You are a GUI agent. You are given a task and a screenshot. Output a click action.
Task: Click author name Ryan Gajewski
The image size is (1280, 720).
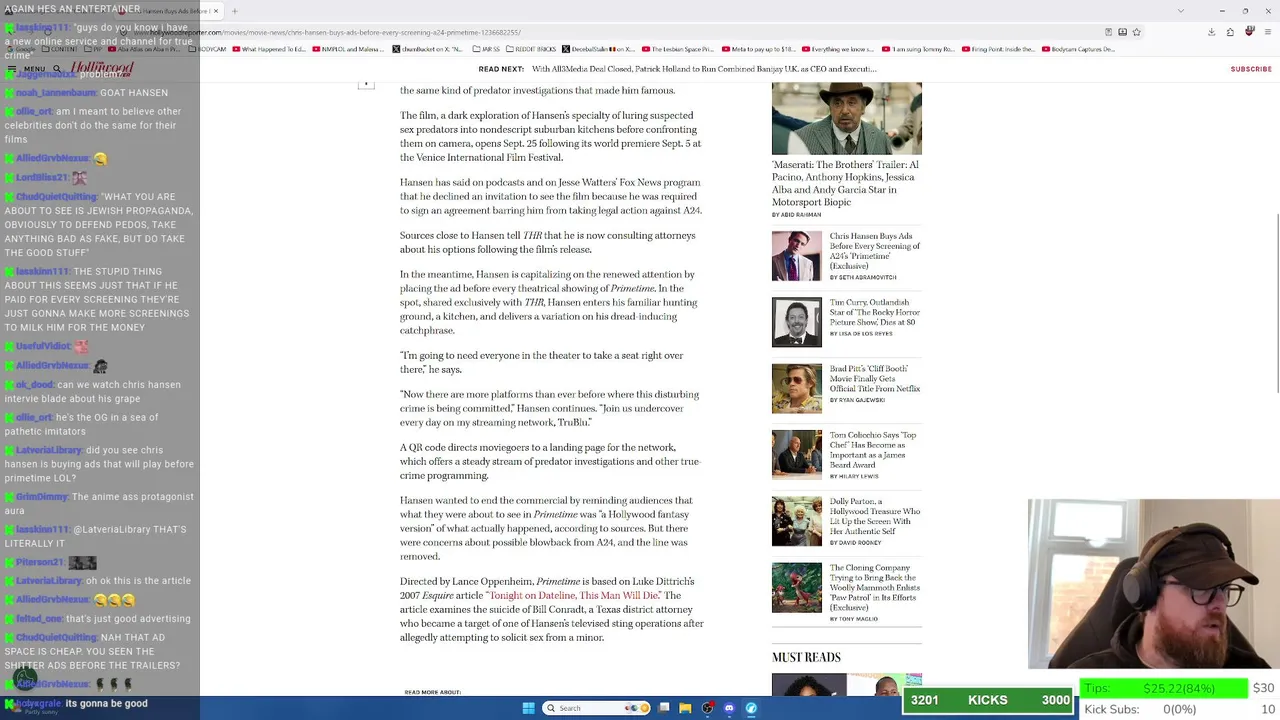pyautogui.click(x=861, y=400)
